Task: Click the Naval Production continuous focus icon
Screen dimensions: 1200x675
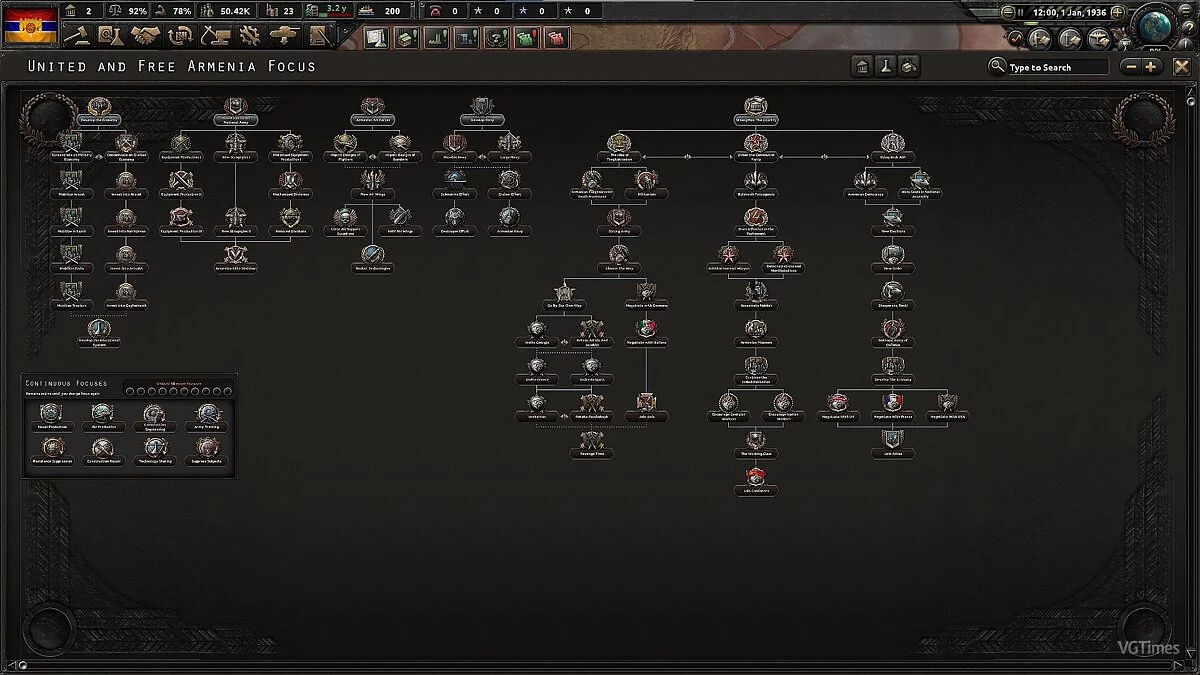Action: tap(50, 414)
